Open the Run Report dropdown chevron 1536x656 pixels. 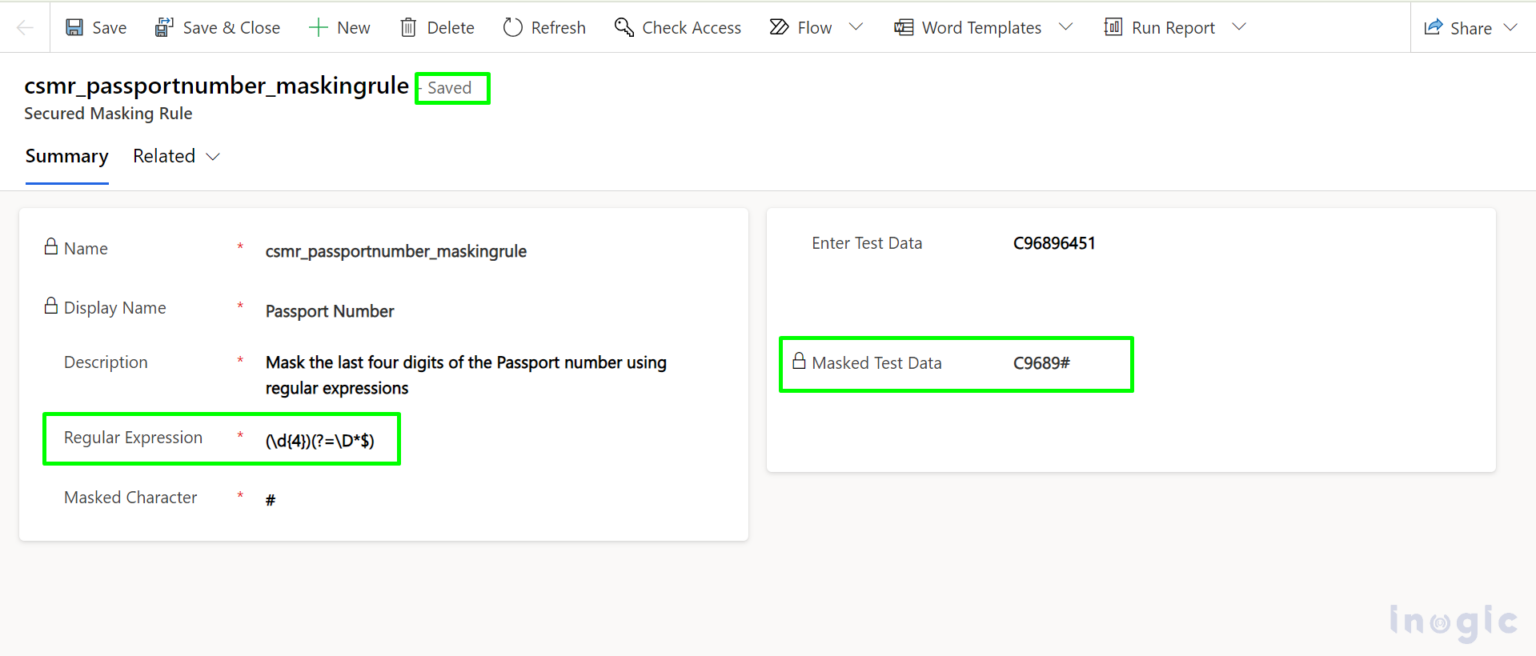1240,27
